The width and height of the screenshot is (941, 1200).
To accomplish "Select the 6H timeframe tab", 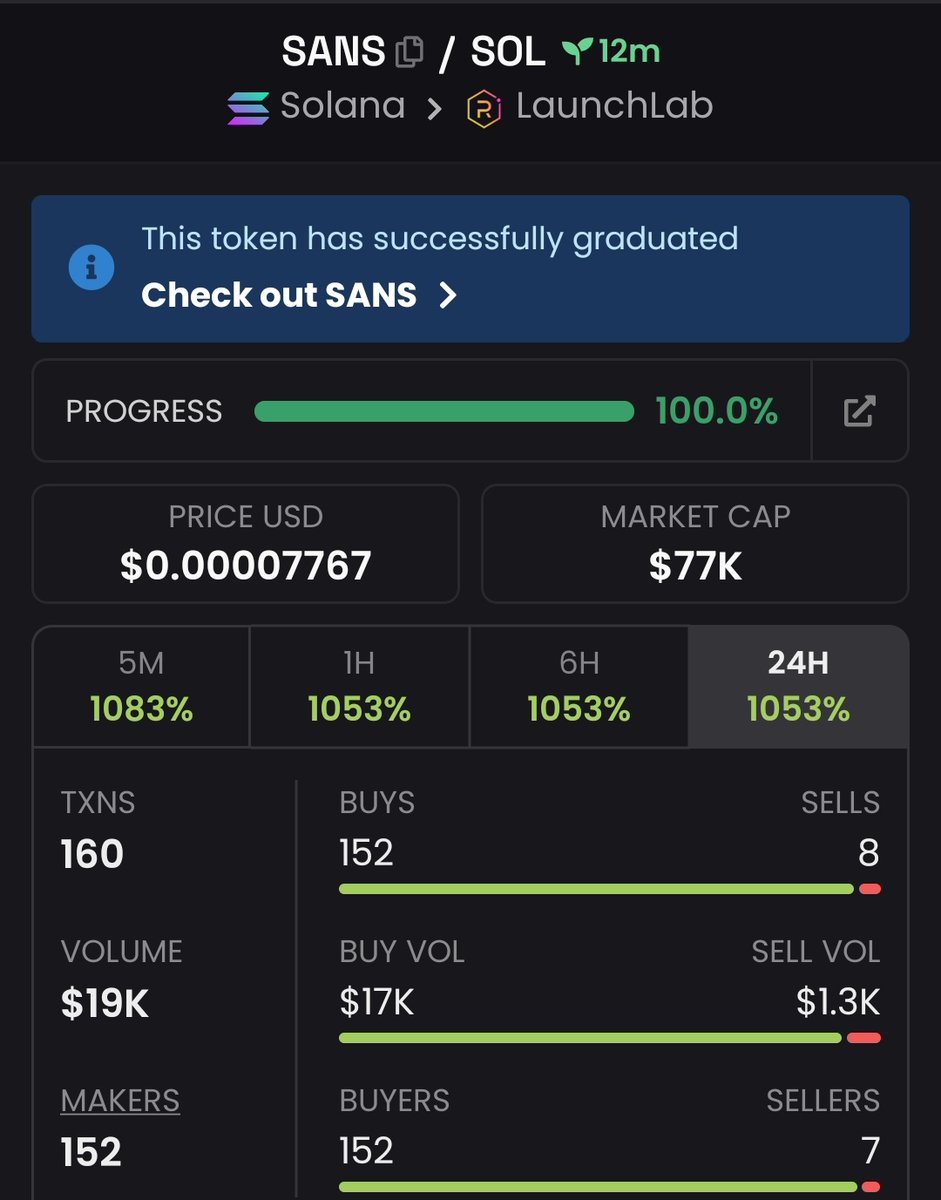I will click(x=578, y=687).
